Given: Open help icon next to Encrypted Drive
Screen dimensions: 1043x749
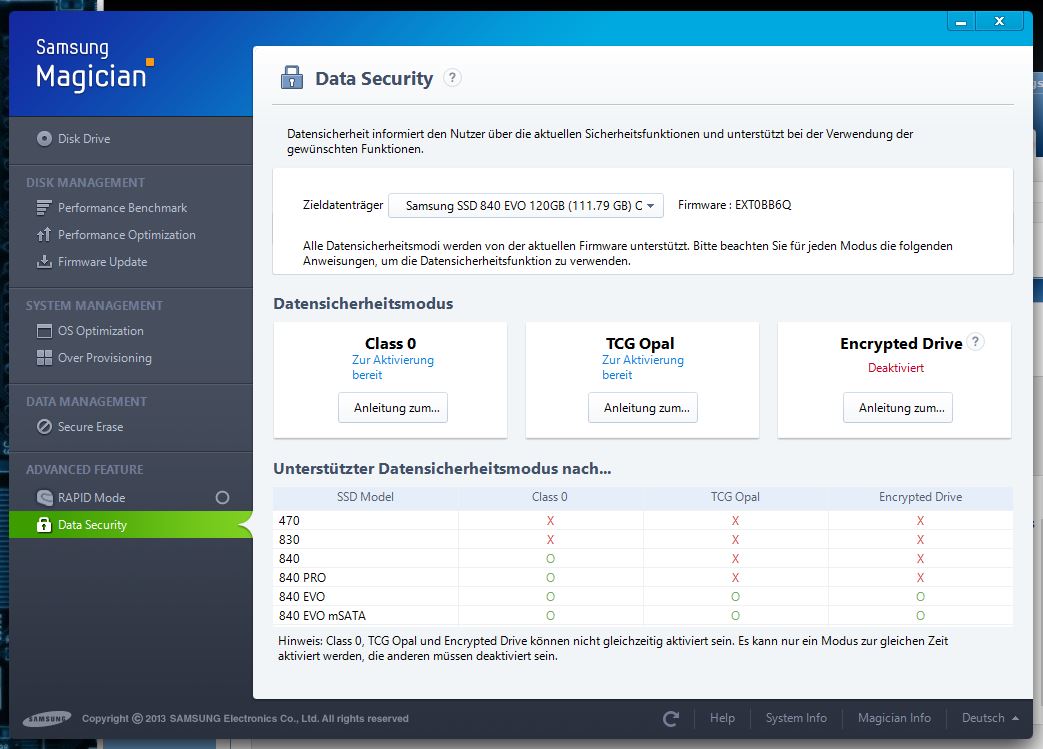Looking at the screenshot, I should coord(975,342).
